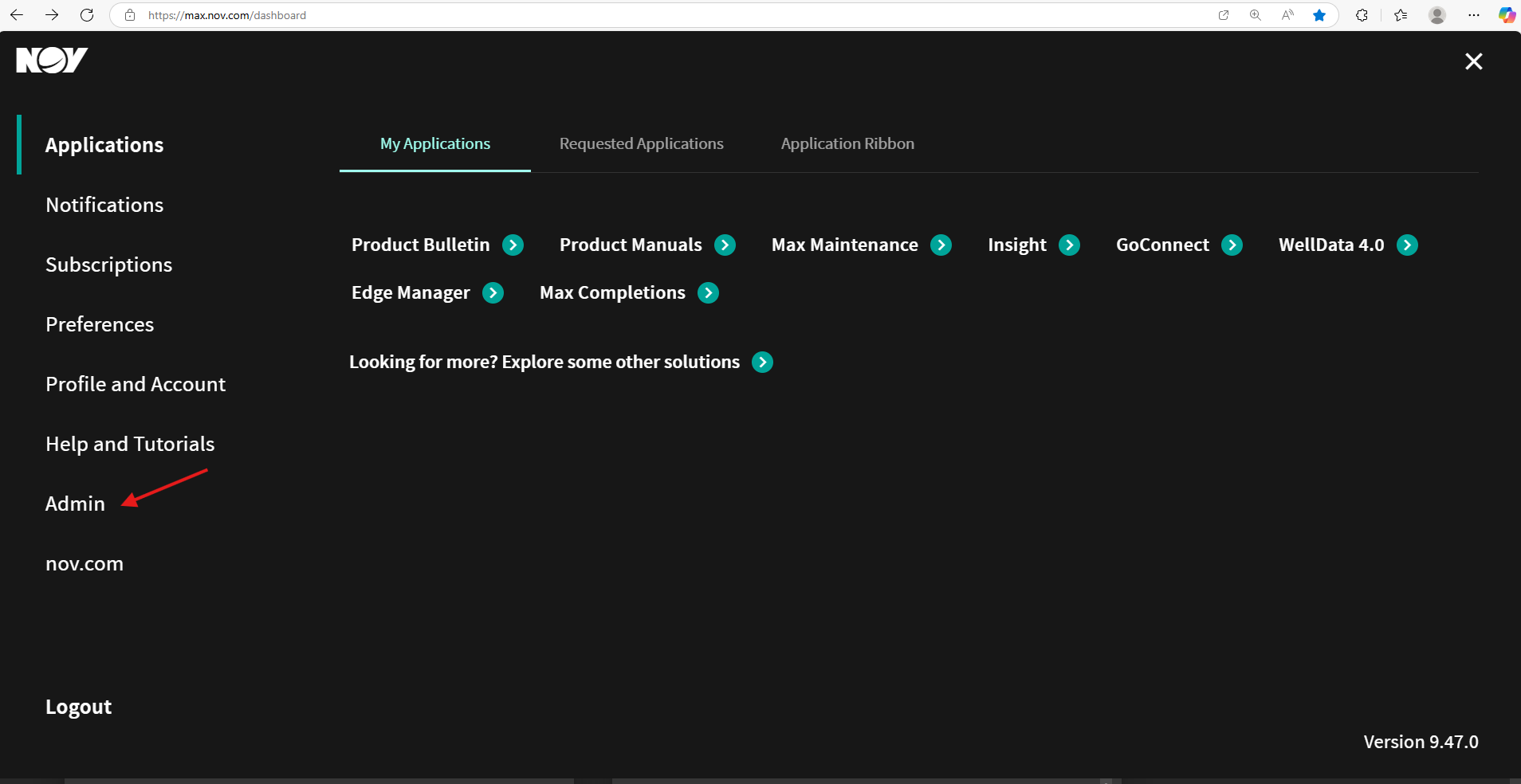Open the Copilot sidebar icon
The image size is (1521, 784).
1507,15
